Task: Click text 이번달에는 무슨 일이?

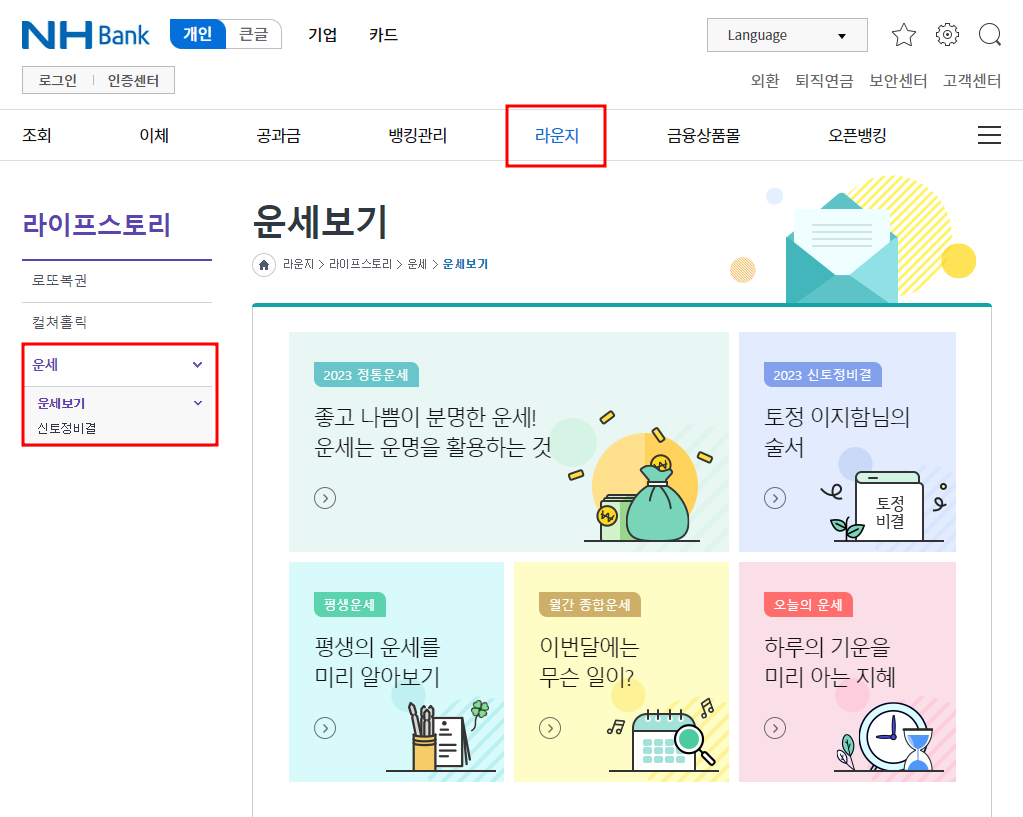Action: pos(589,661)
